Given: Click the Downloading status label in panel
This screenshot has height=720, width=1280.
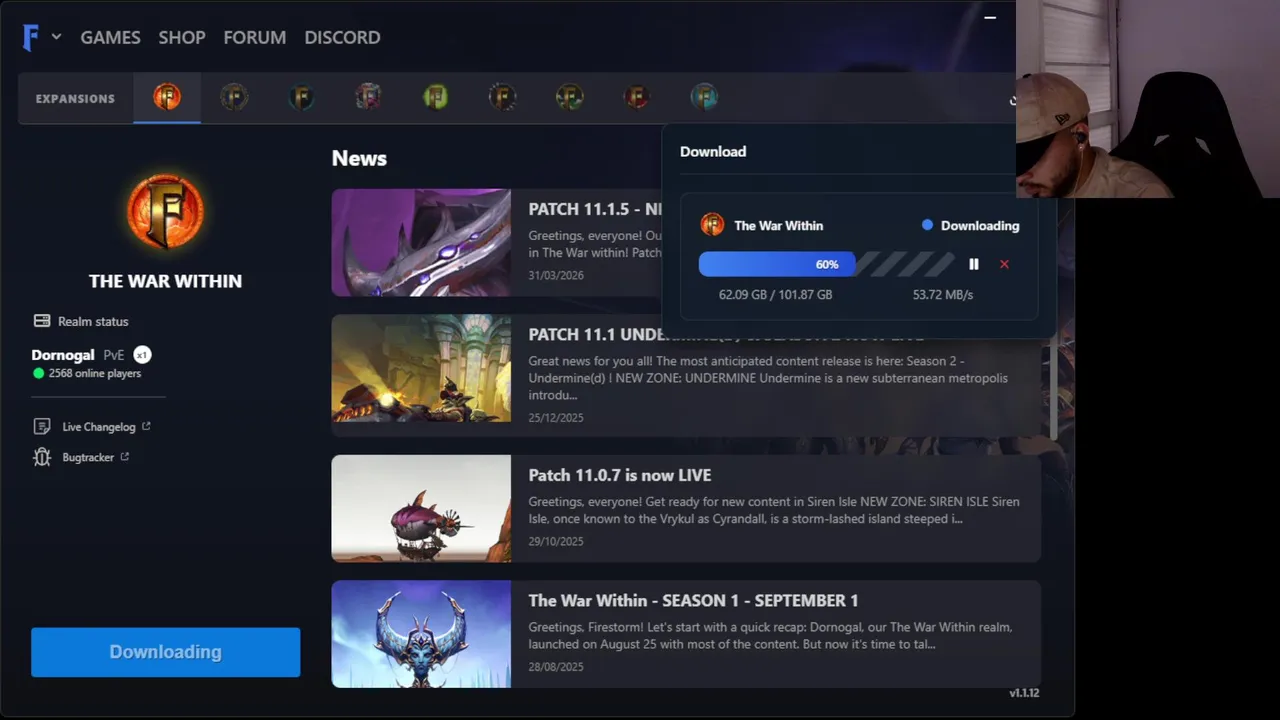Looking at the screenshot, I should point(980,225).
